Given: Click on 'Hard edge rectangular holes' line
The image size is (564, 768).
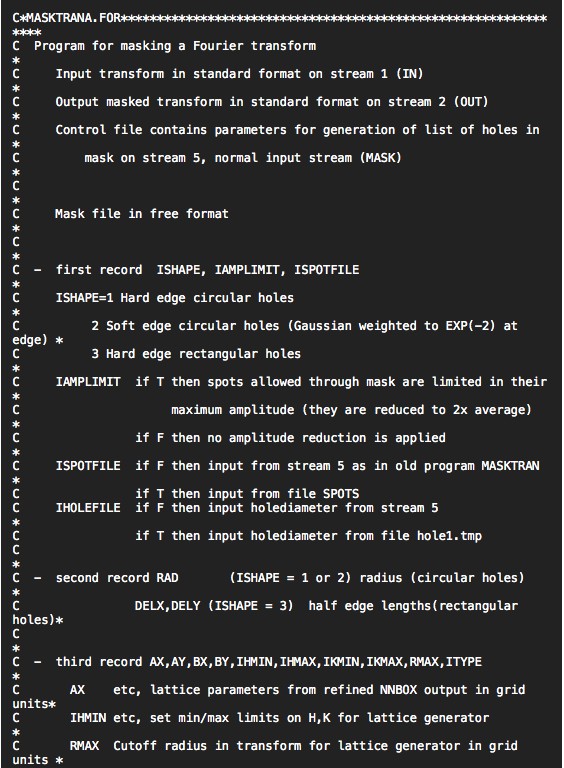Looking at the screenshot, I should (203, 354).
